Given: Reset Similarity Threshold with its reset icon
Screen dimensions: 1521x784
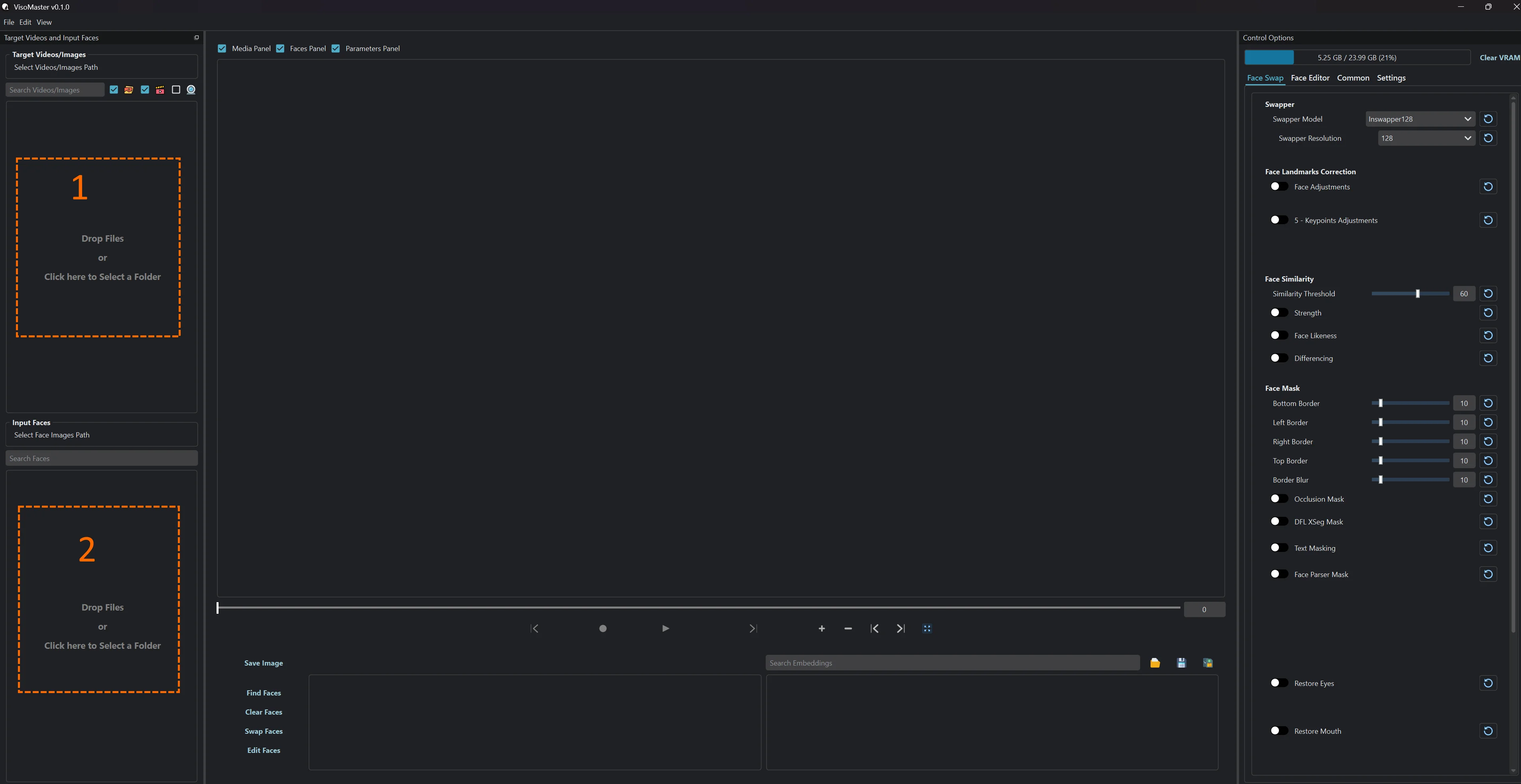Looking at the screenshot, I should tap(1488, 294).
